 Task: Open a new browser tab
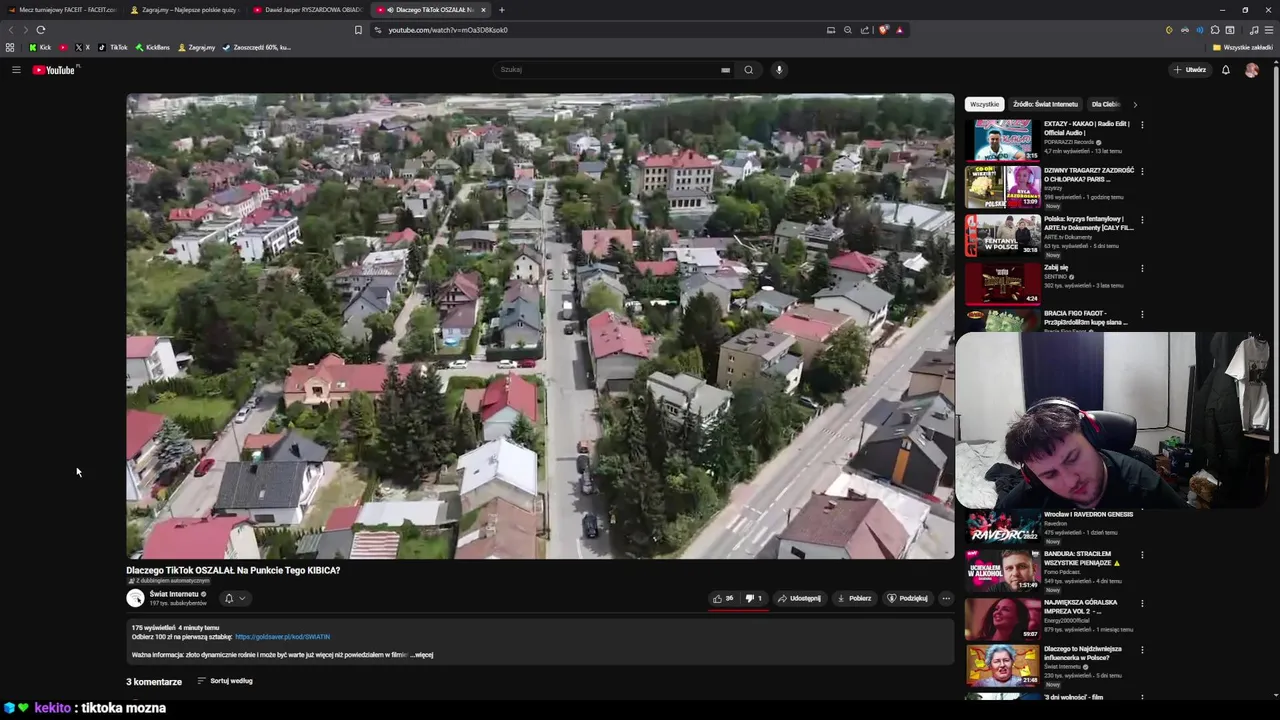click(502, 10)
